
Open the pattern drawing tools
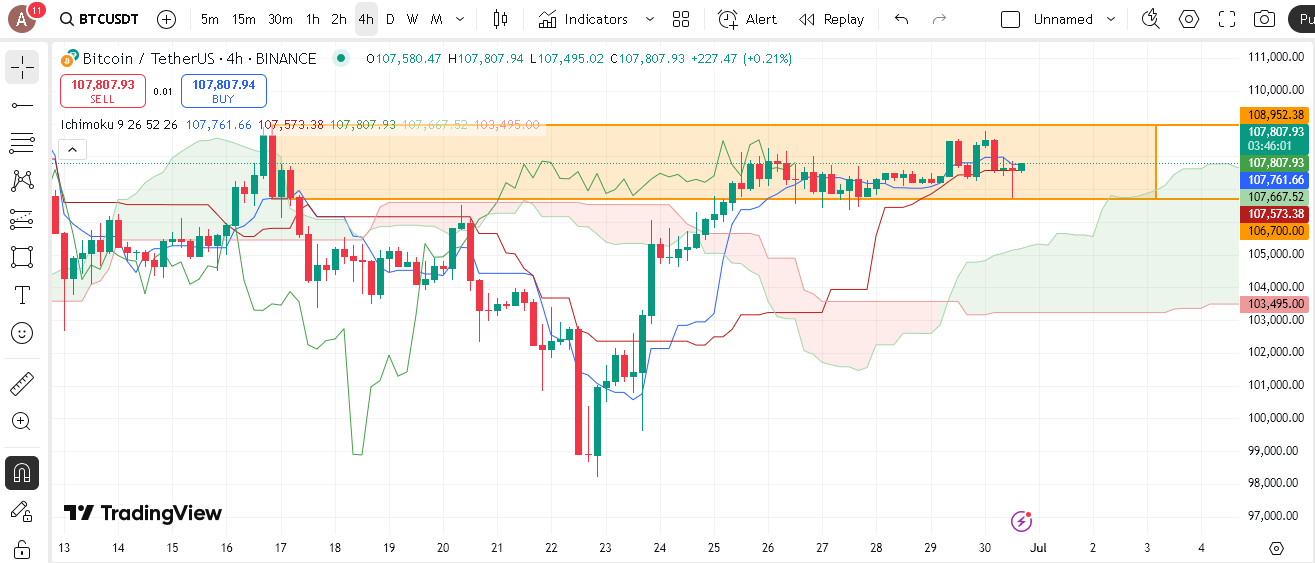(22, 181)
